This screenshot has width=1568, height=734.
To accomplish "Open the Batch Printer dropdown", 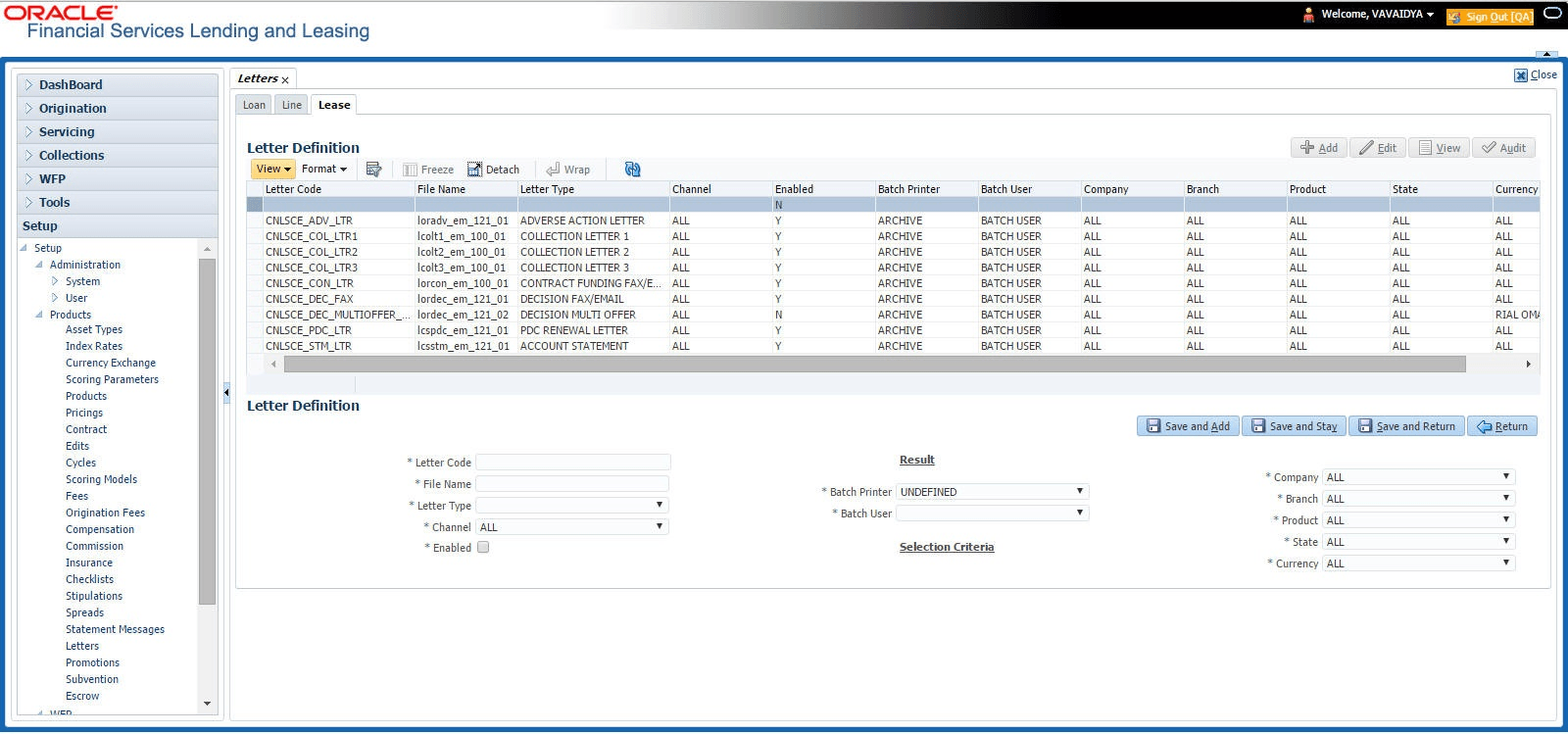I will [x=992, y=492].
